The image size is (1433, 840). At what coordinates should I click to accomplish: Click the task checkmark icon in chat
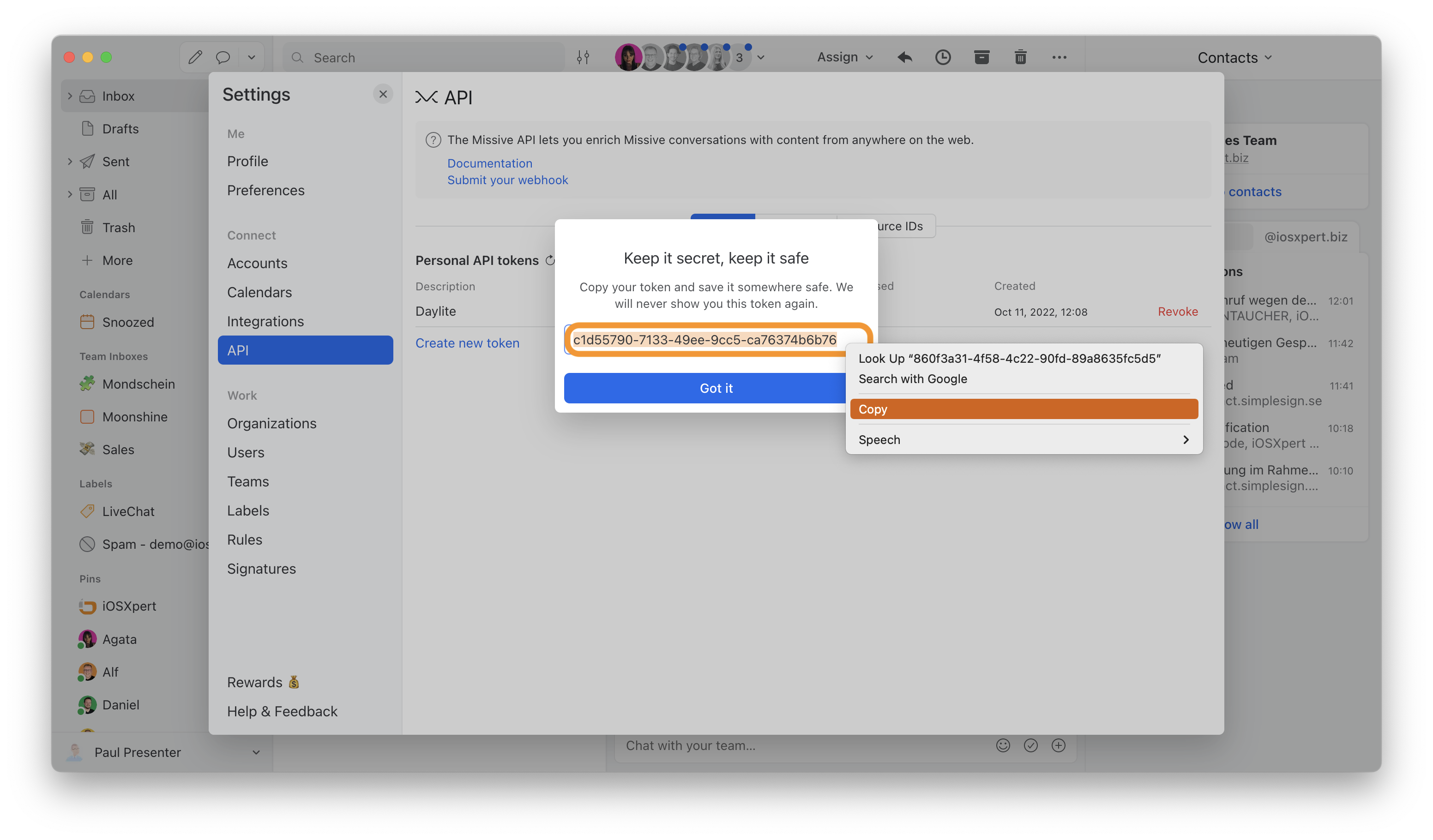pos(1030,745)
